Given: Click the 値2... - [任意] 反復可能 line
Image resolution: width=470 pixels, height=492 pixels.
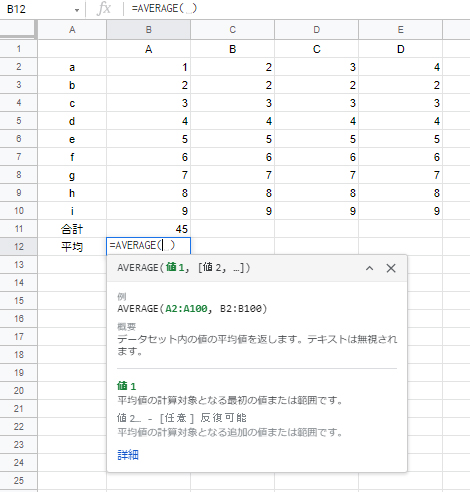Looking at the screenshot, I should [182, 418].
